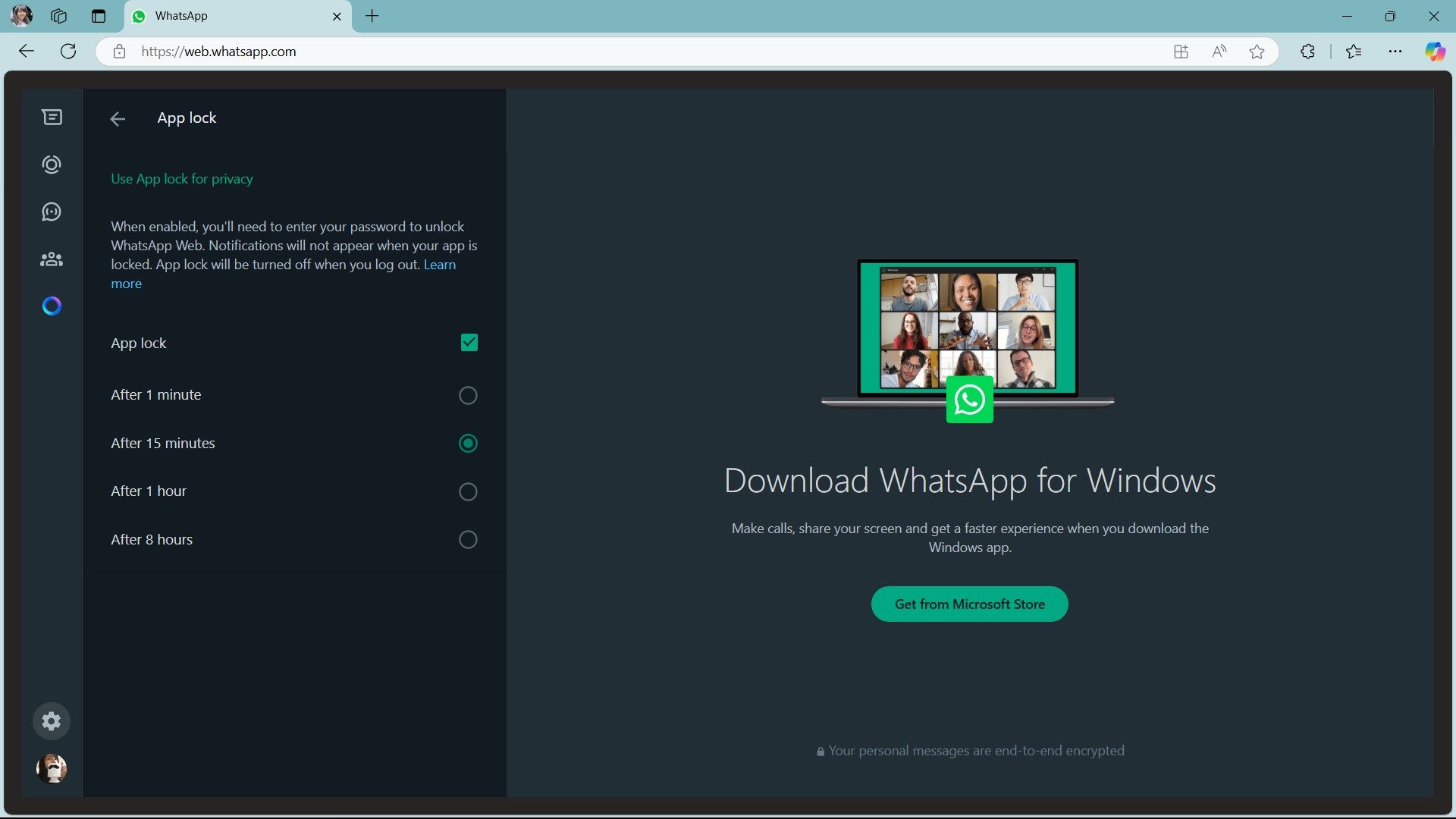Click the App lock panel title

pos(187,118)
